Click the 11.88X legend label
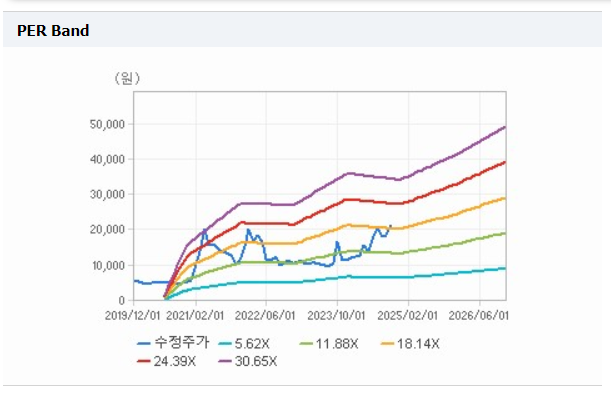 click(x=337, y=344)
